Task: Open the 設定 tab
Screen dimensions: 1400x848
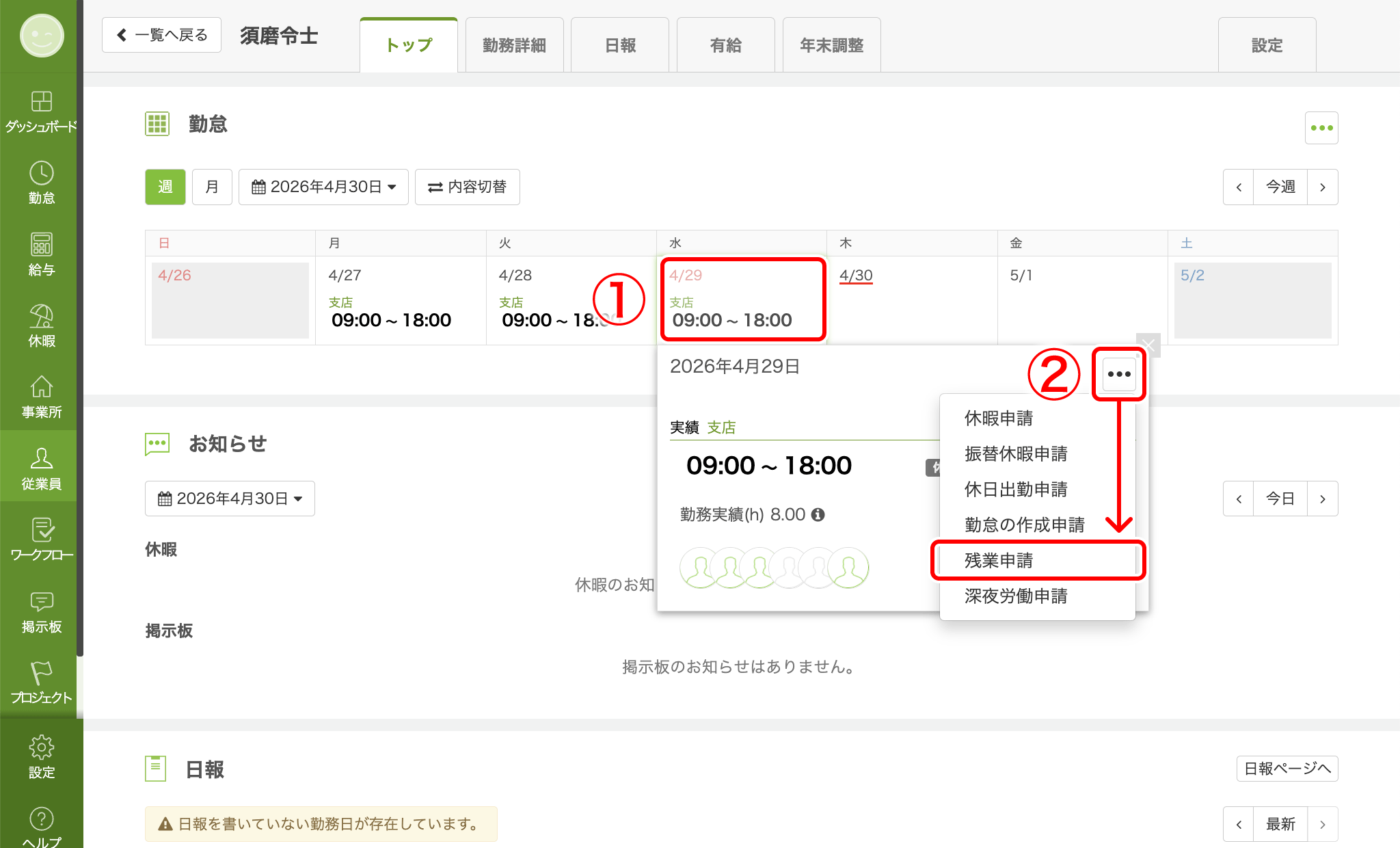Action: tap(1267, 45)
